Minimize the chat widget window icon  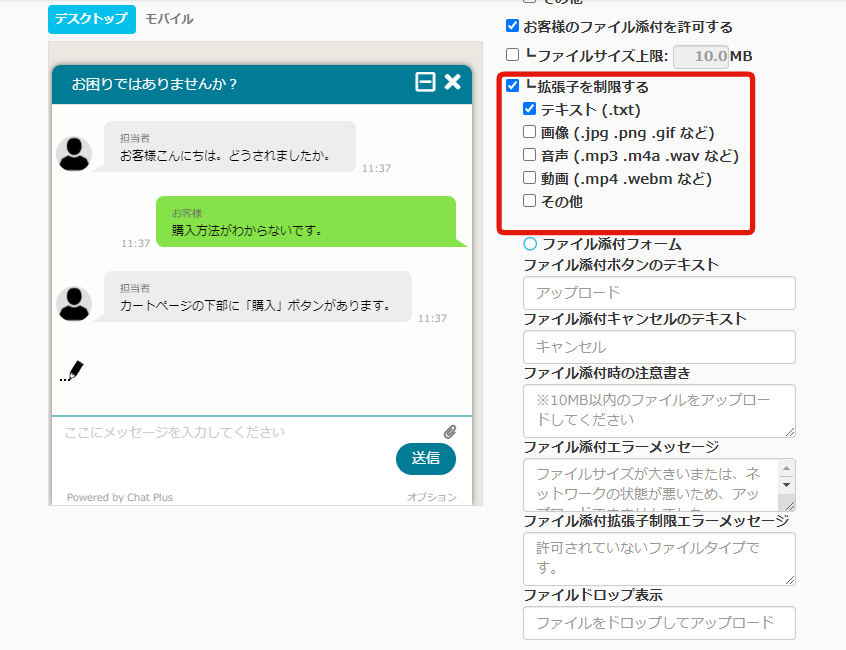click(425, 83)
